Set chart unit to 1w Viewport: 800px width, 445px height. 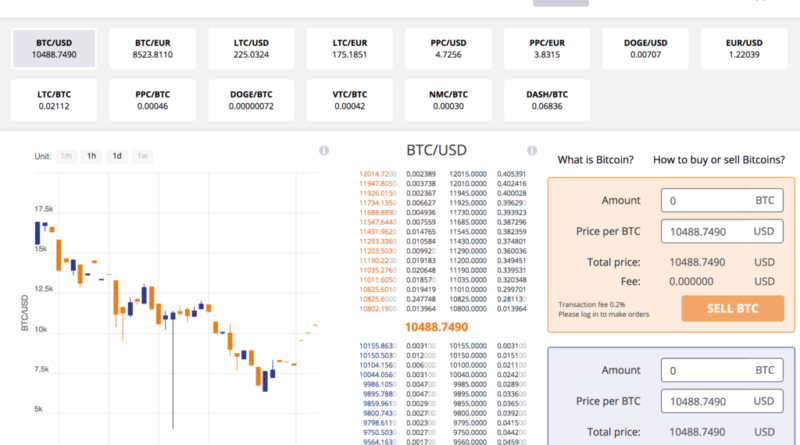(142, 156)
